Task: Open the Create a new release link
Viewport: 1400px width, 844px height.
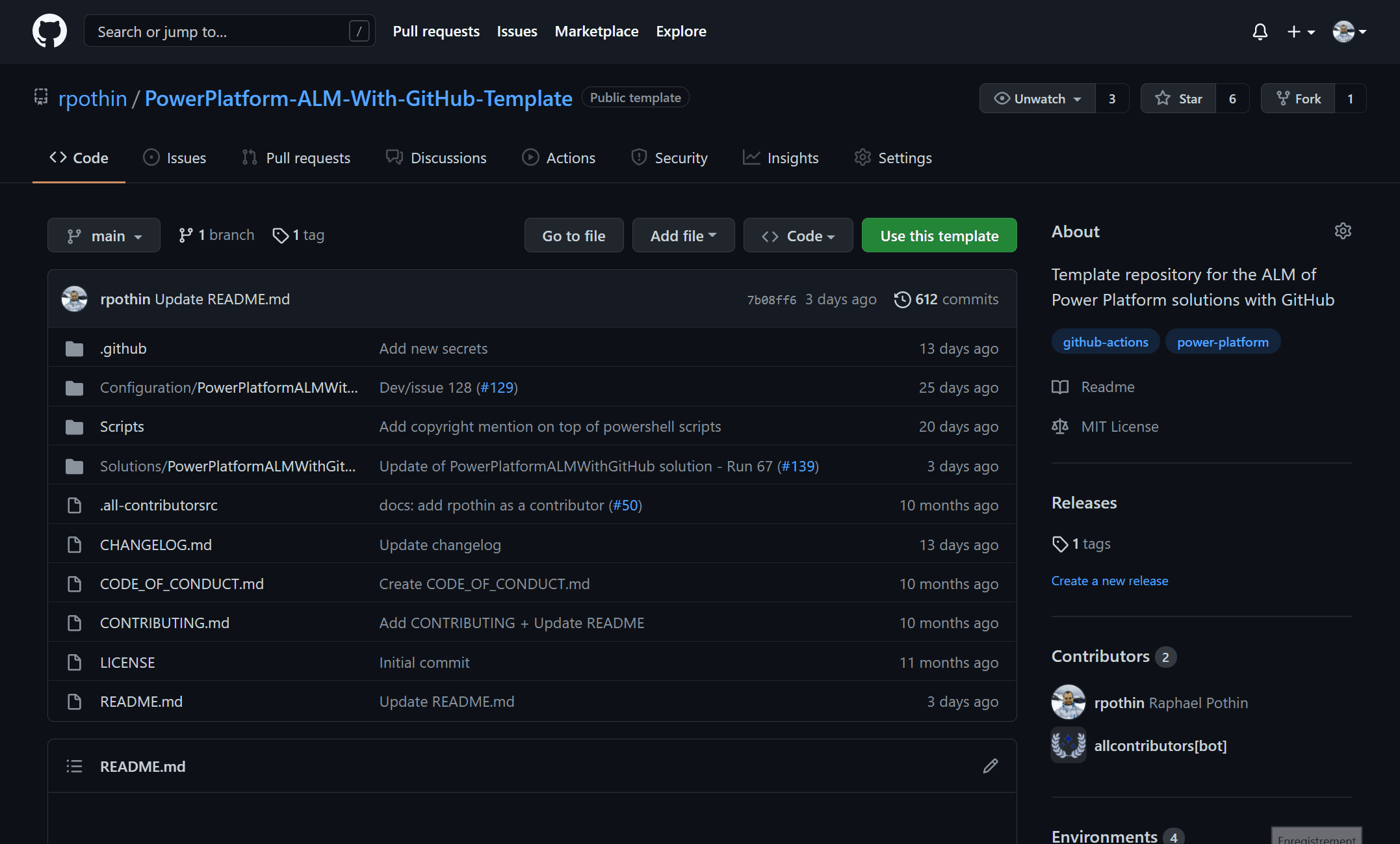Action: (1109, 581)
